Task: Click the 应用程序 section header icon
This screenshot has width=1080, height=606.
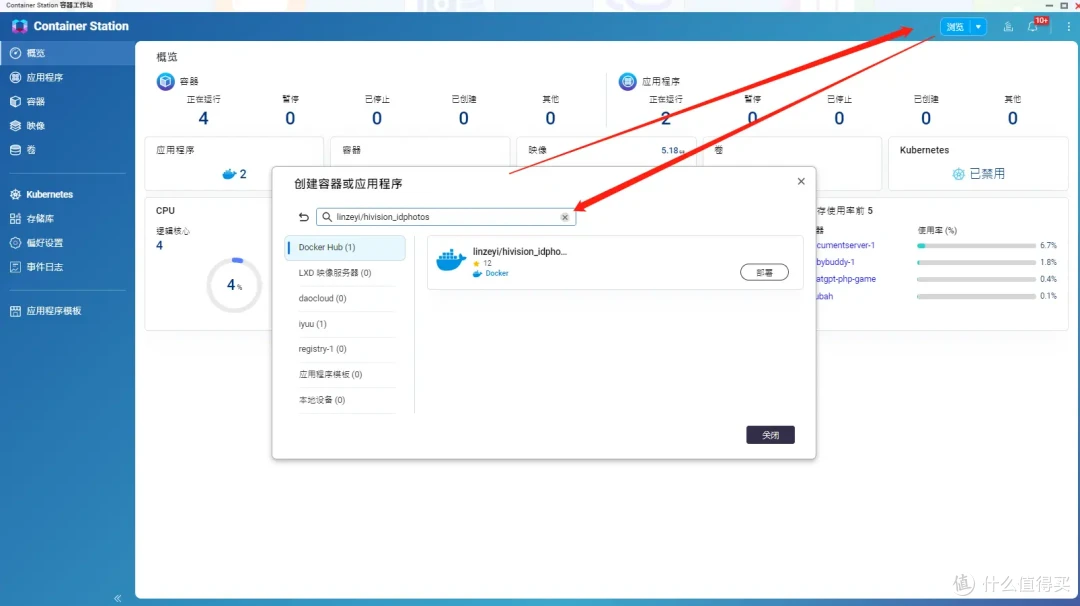Action: [627, 81]
